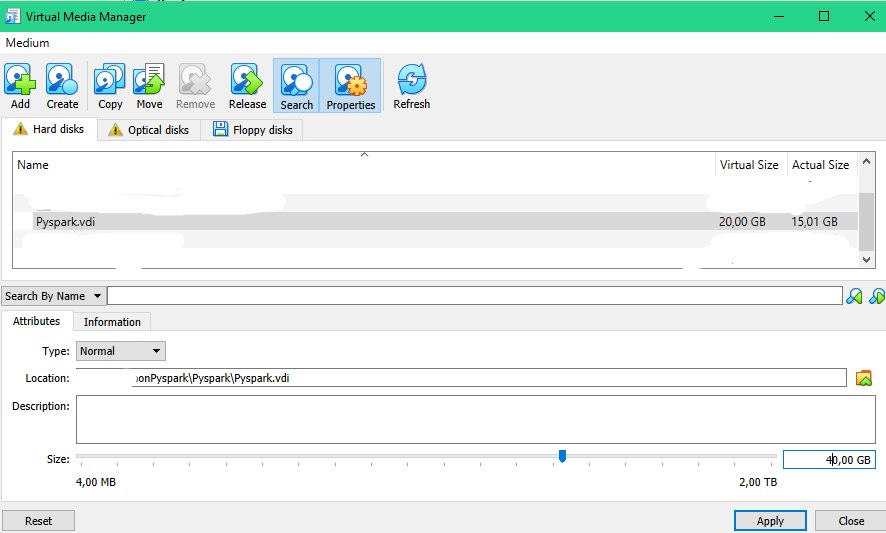Open the Medium menu
Screen dimensions: 886x533
pos(27,43)
